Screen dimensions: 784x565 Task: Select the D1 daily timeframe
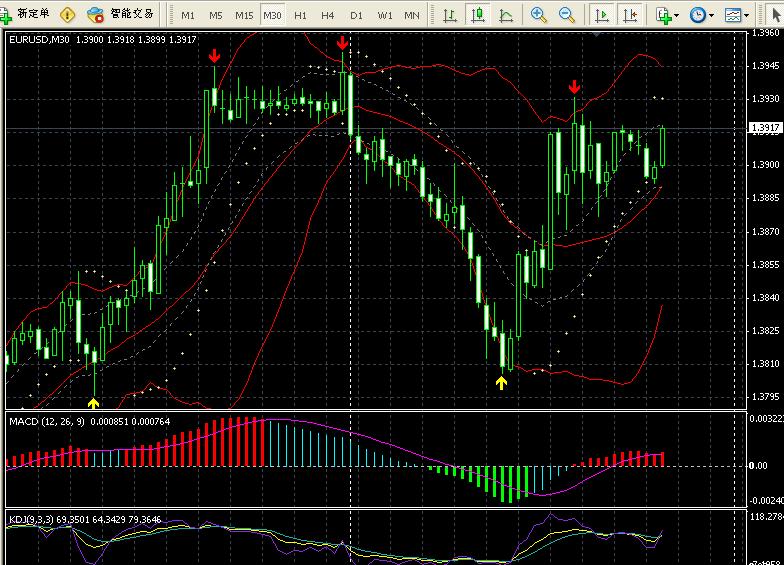click(356, 16)
